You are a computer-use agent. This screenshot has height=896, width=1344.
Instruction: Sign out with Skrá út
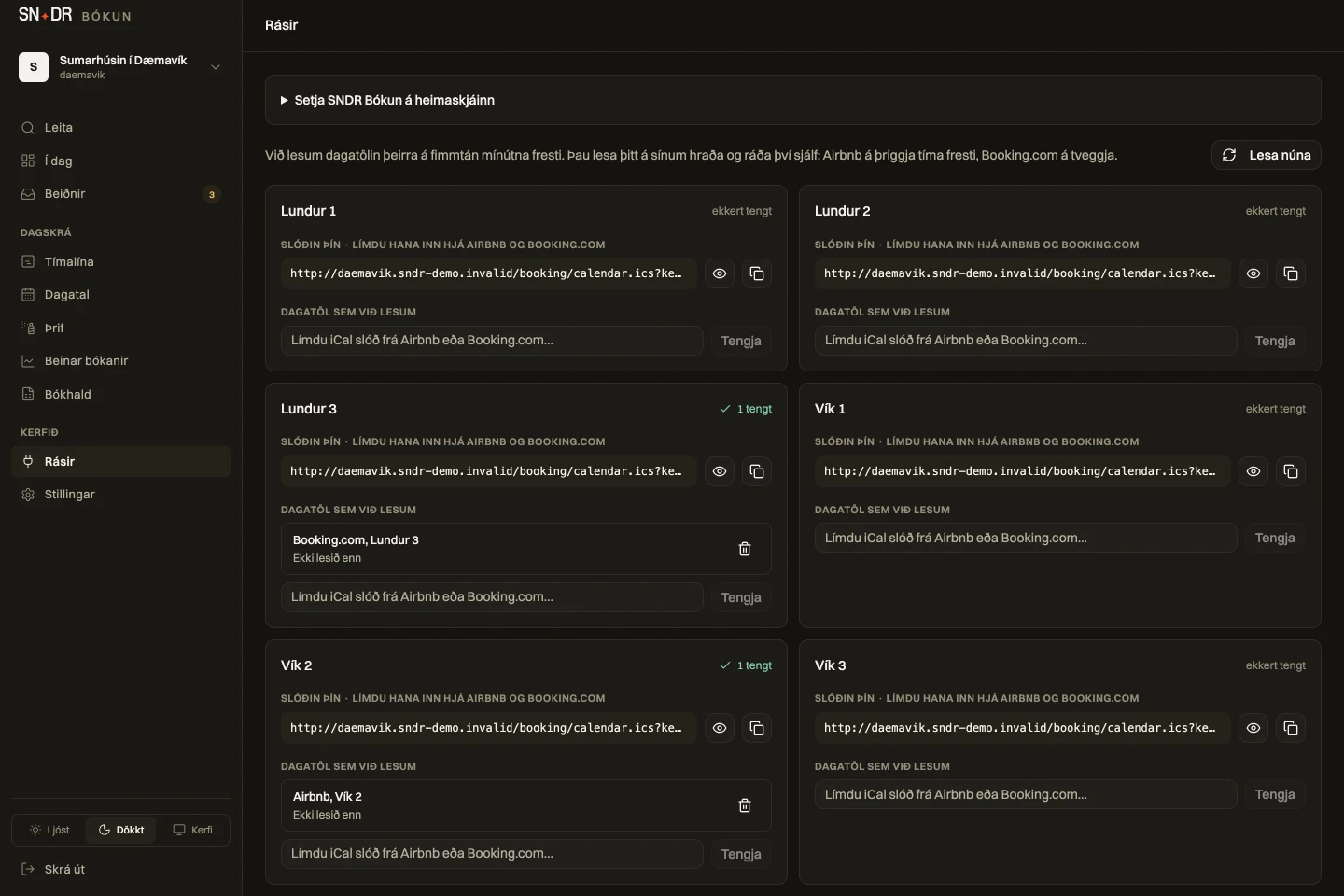tap(121, 870)
